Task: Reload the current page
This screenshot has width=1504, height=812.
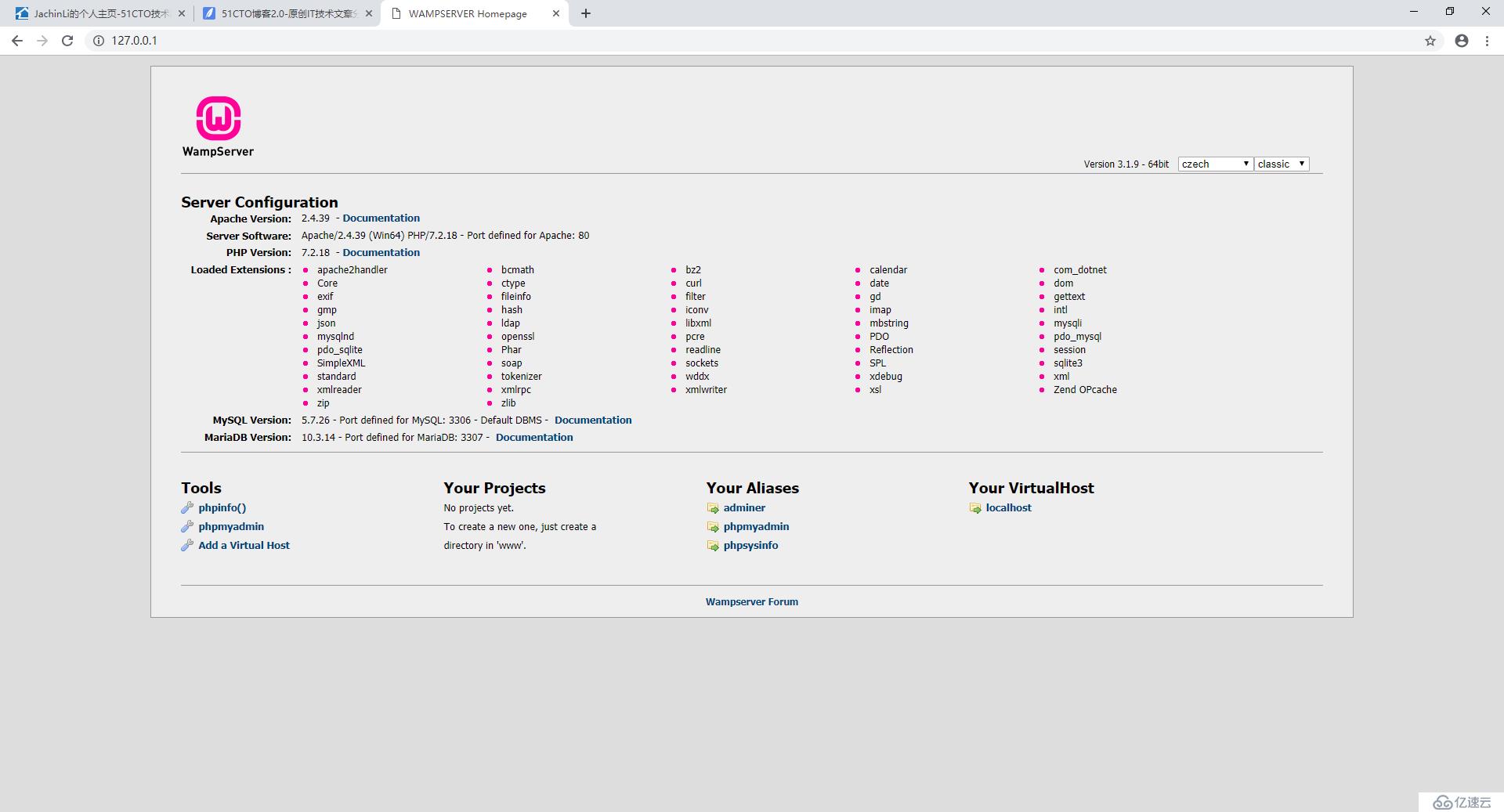Action: point(67,41)
